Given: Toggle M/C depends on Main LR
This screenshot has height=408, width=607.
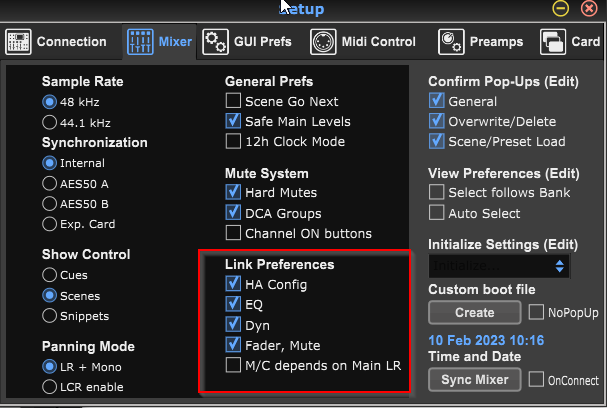Looking at the screenshot, I should [233, 365].
